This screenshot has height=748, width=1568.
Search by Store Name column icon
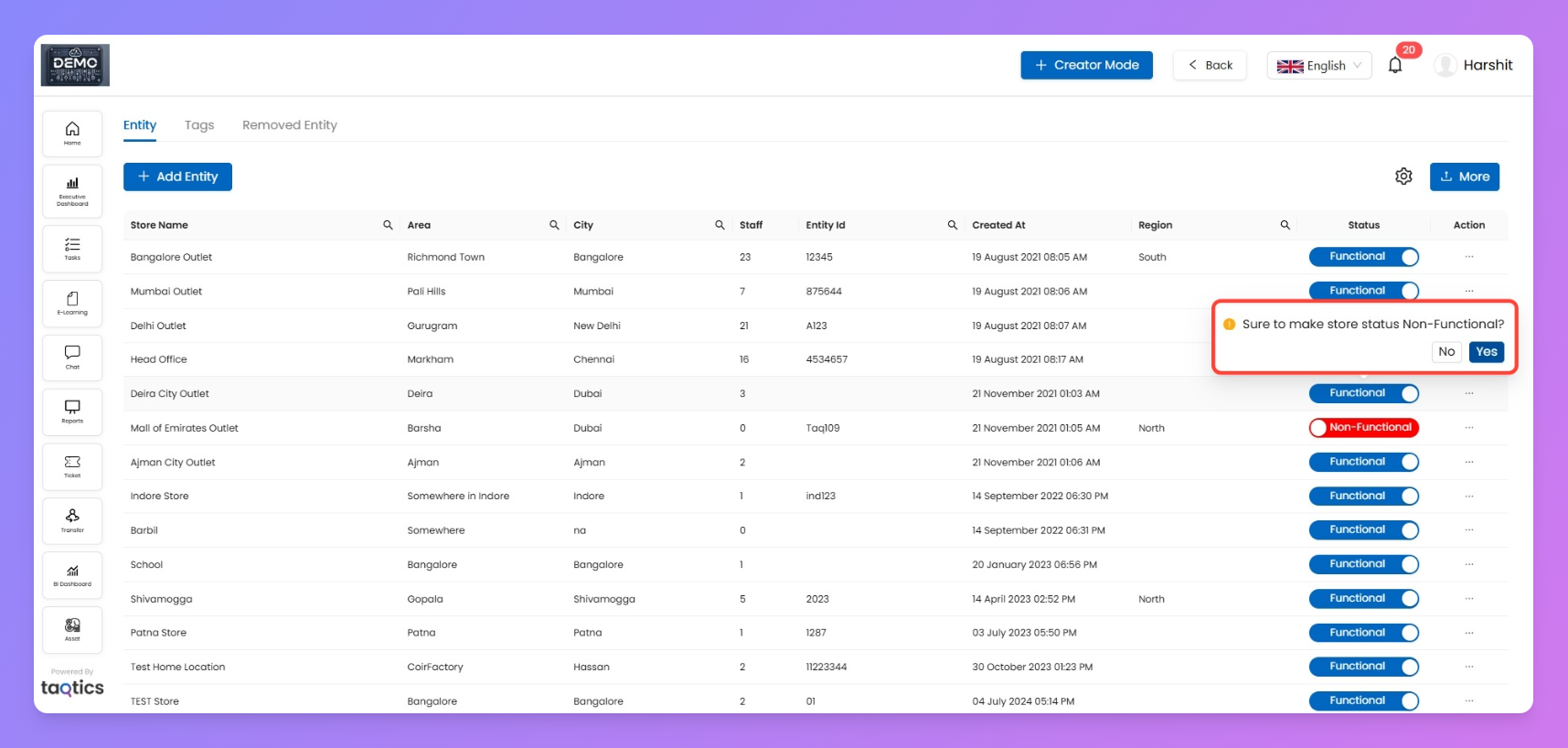click(x=388, y=225)
